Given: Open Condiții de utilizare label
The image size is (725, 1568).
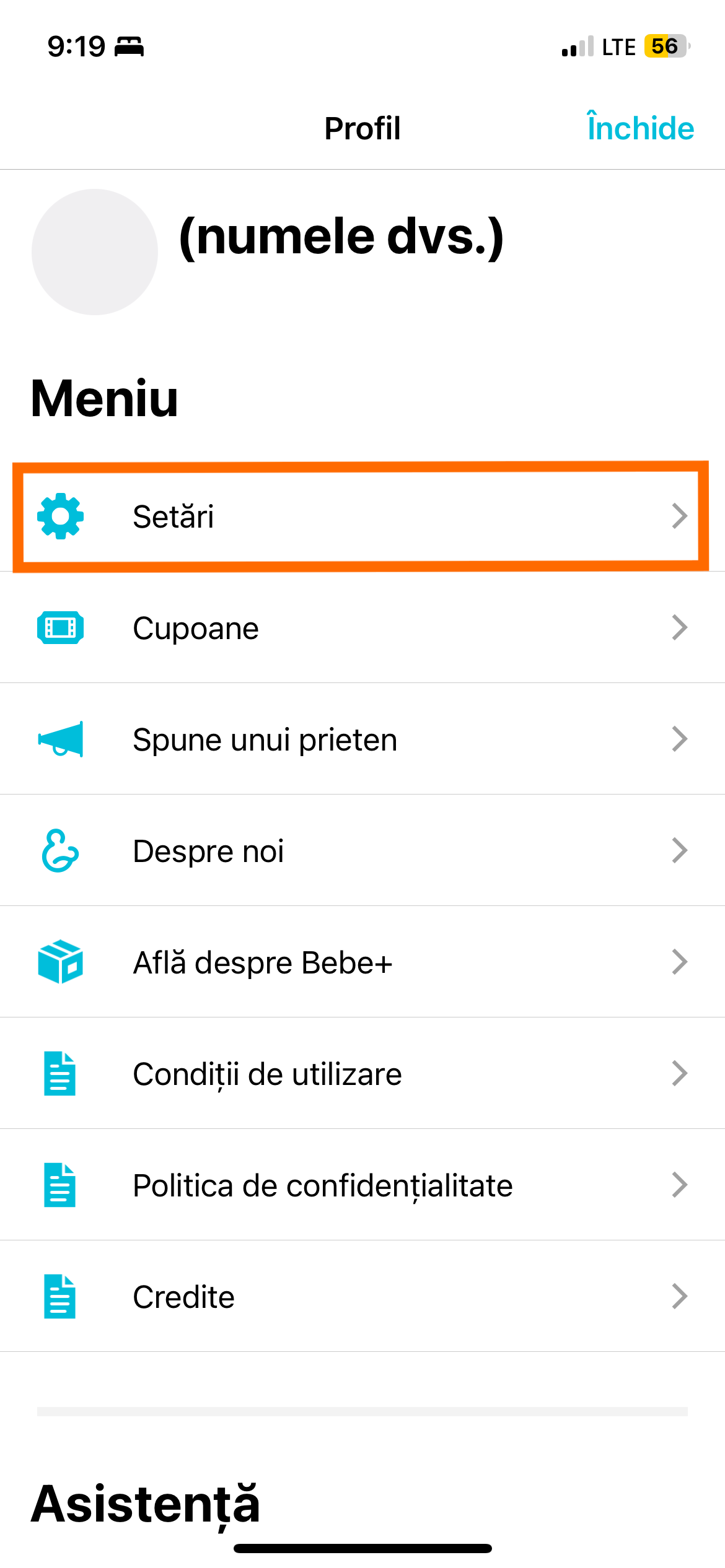Looking at the screenshot, I should click(x=267, y=1074).
